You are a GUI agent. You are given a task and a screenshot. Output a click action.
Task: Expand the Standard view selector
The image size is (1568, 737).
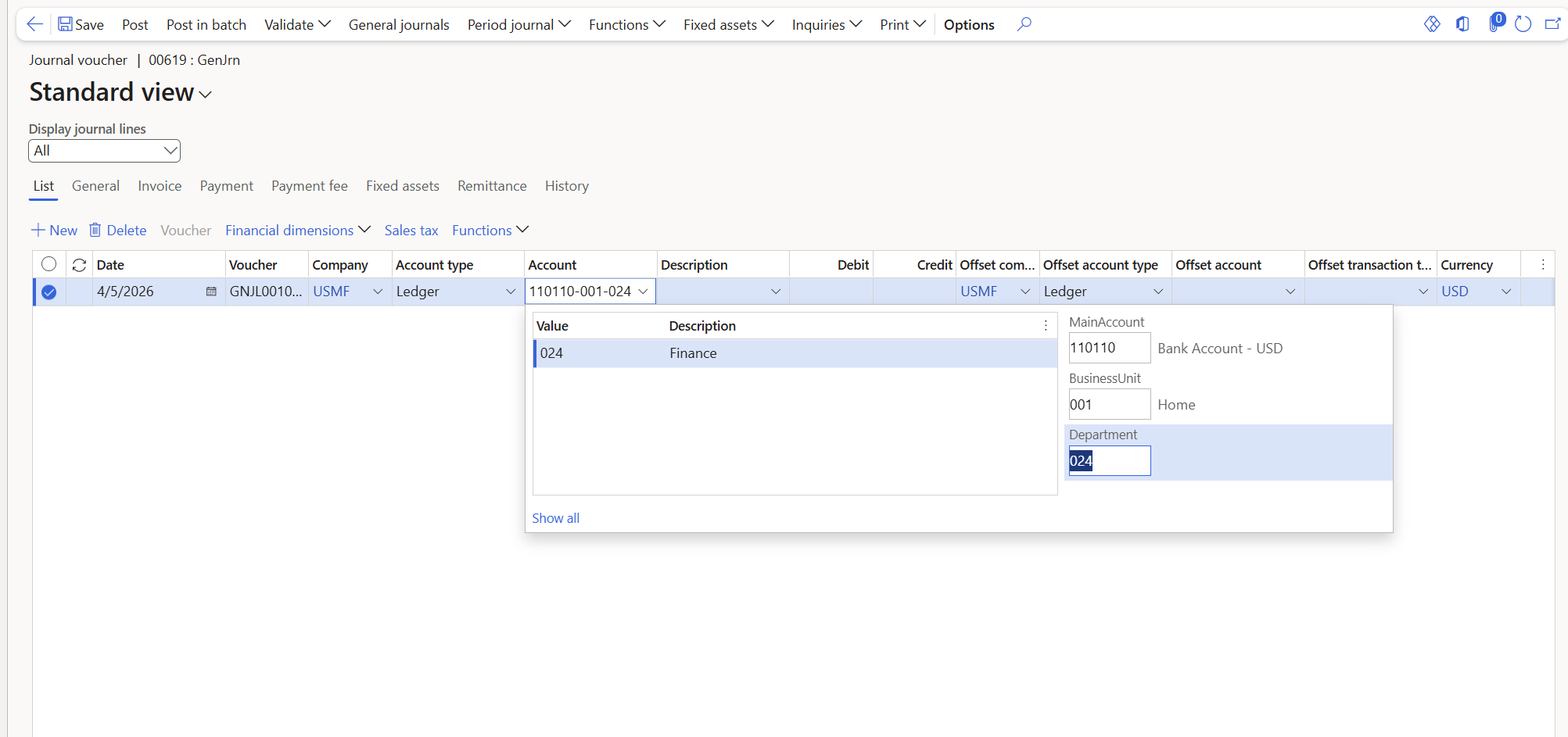pos(205,95)
